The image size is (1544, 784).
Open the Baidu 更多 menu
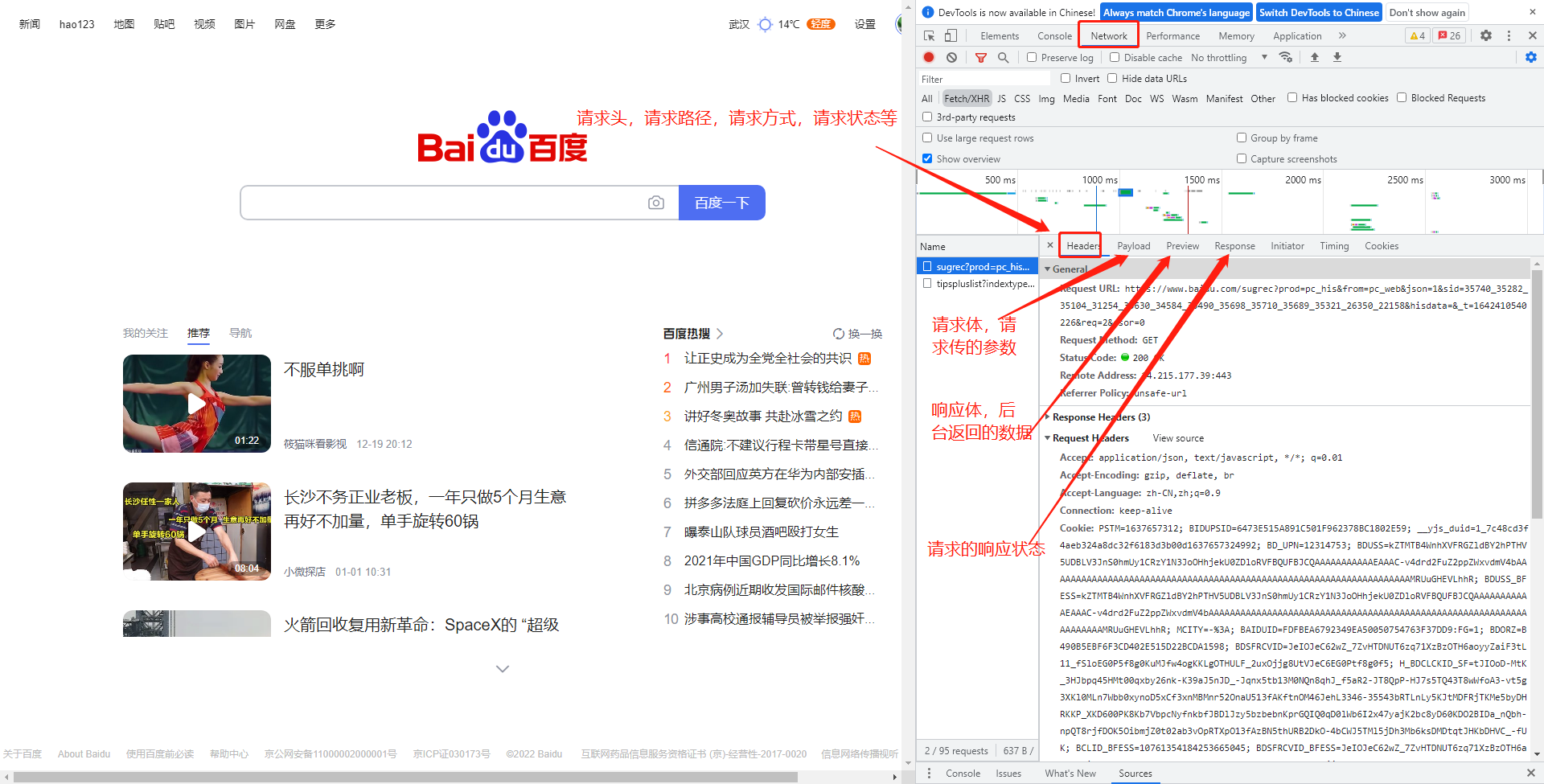point(326,24)
